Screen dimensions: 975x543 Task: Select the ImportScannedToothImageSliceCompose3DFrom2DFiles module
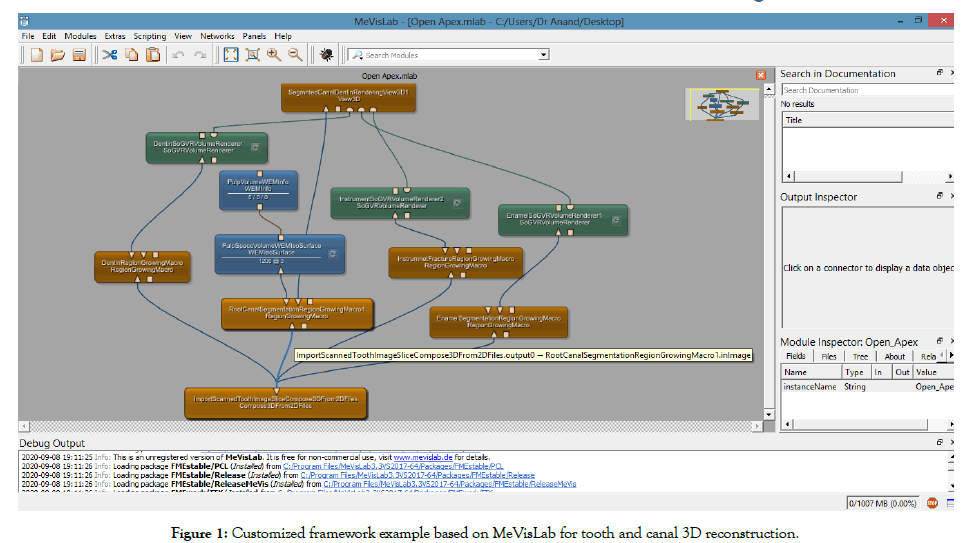(x=276, y=402)
